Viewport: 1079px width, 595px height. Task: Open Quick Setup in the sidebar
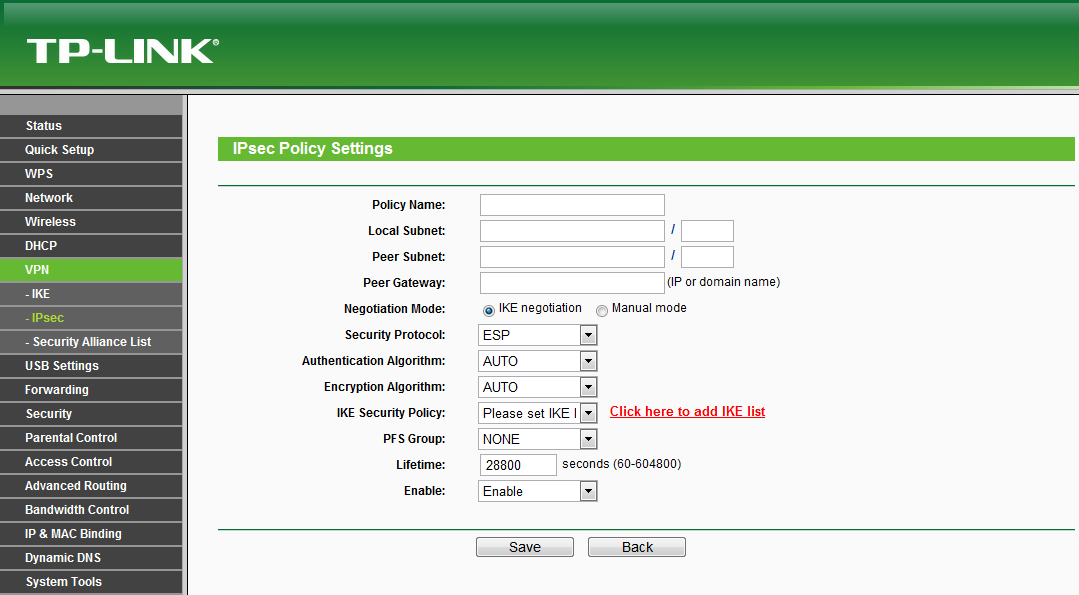pos(91,150)
